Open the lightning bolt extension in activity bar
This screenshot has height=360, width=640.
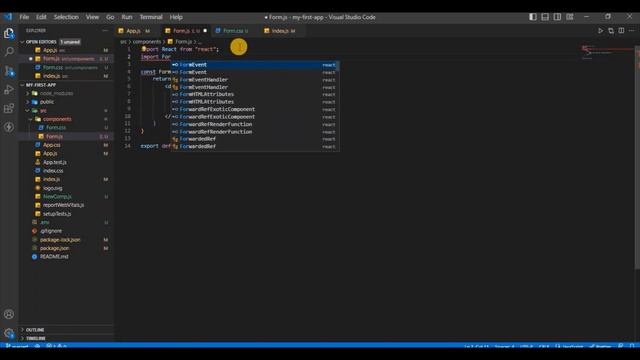click(9, 127)
